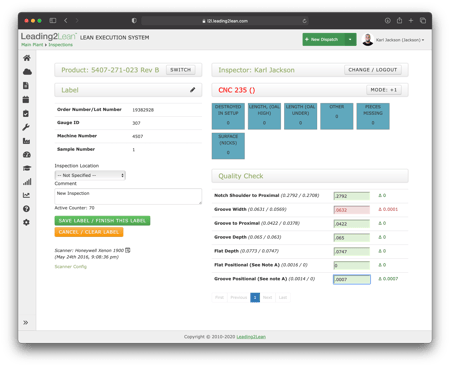Go back with Safari back arrow
Viewport: 450px width, 367px height.
point(66,21)
